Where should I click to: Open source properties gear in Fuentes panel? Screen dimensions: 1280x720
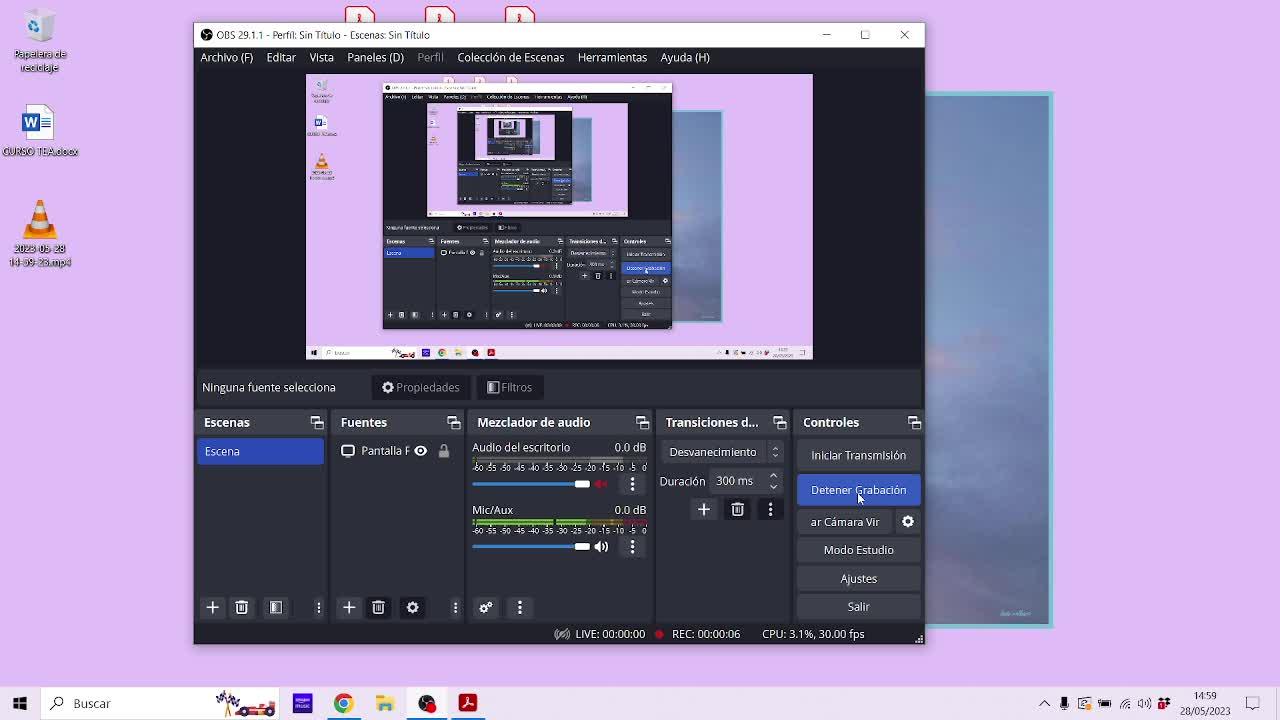(x=412, y=607)
